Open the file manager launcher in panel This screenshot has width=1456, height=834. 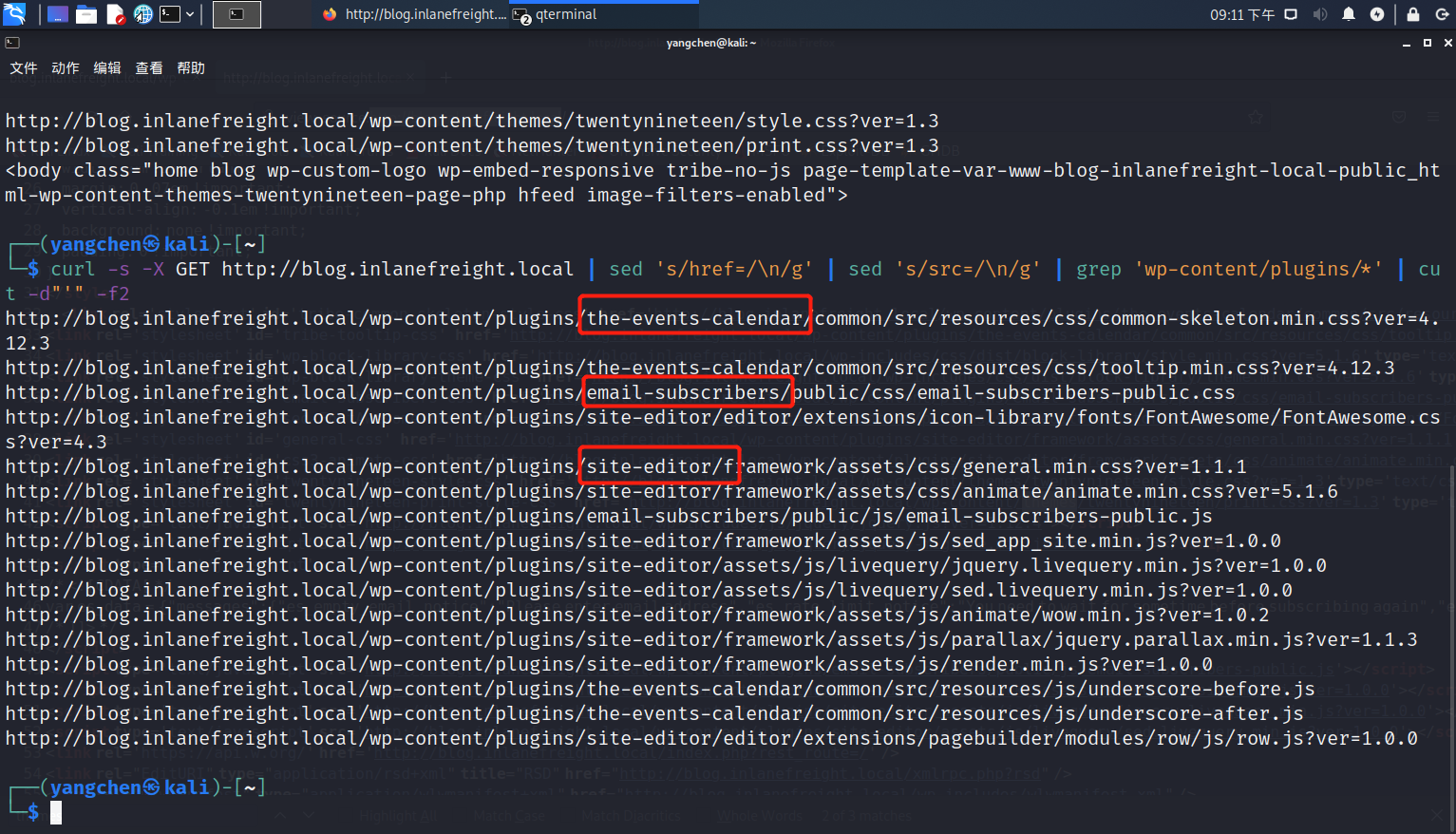[x=86, y=14]
